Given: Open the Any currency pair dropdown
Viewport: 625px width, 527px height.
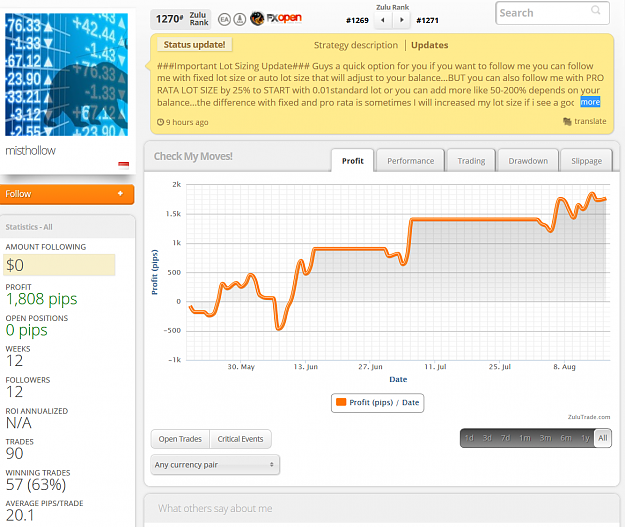Looking at the screenshot, I should pos(215,465).
